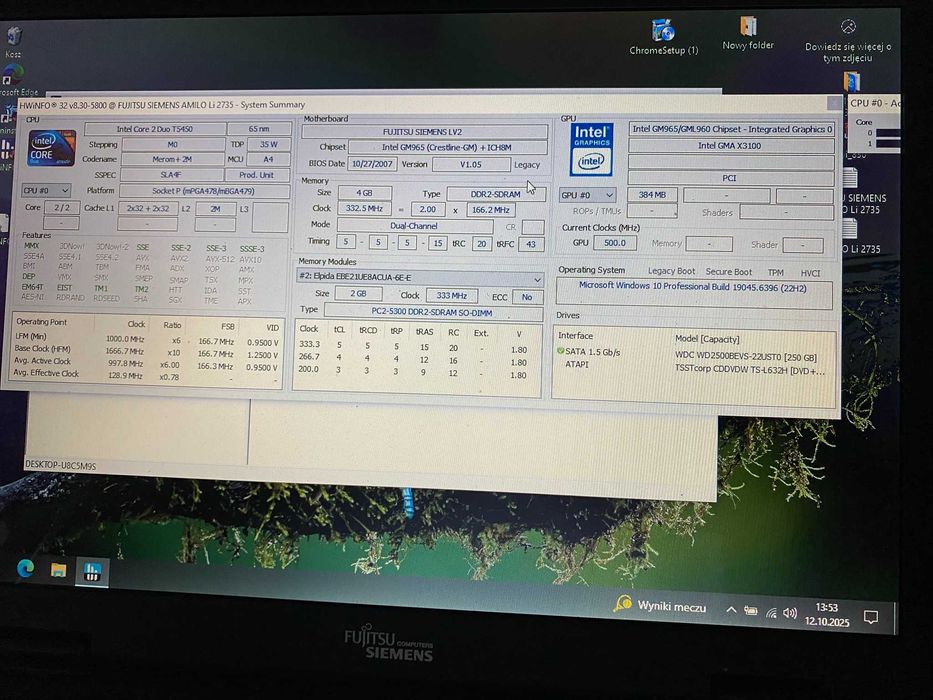This screenshot has width=933, height=700.
Task: Open File Explorer from the taskbar
Action: coord(58,570)
